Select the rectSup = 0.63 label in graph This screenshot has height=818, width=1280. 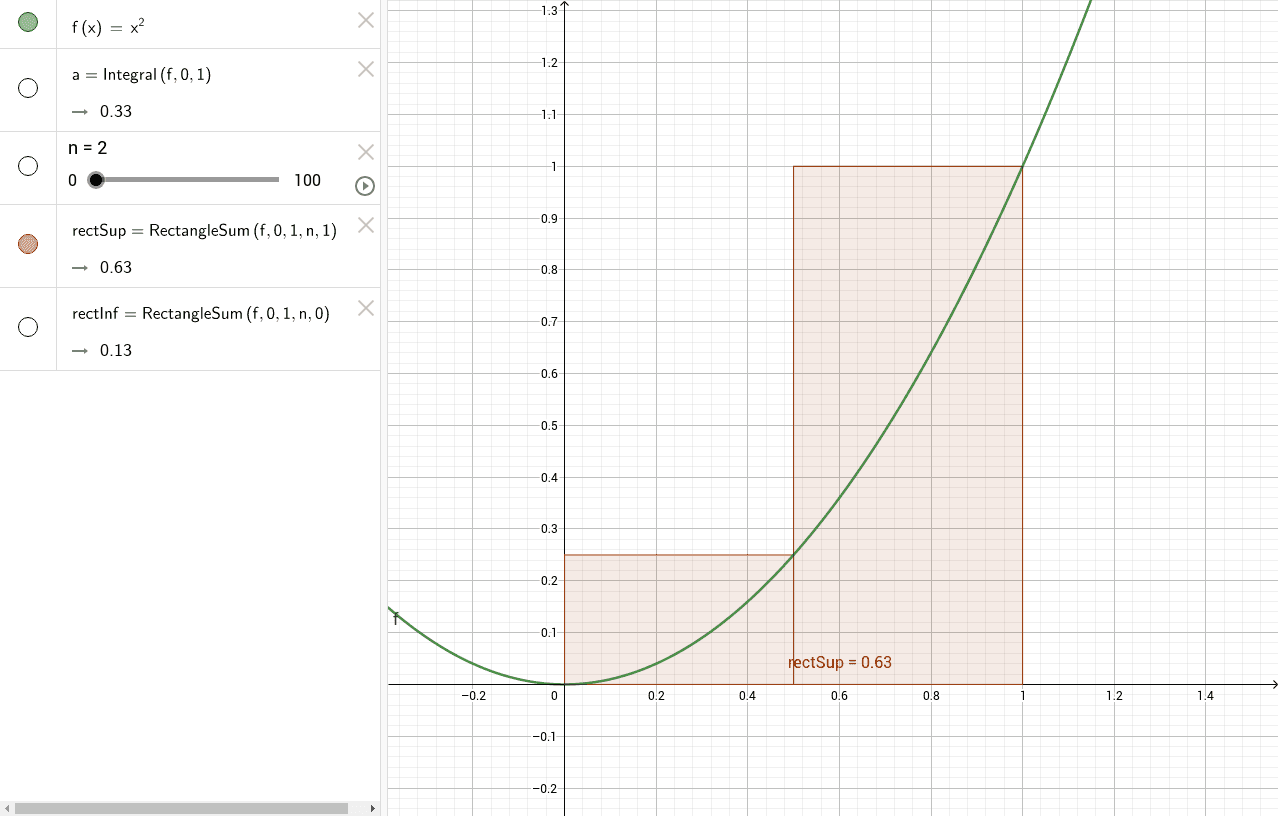pyautogui.click(x=839, y=662)
